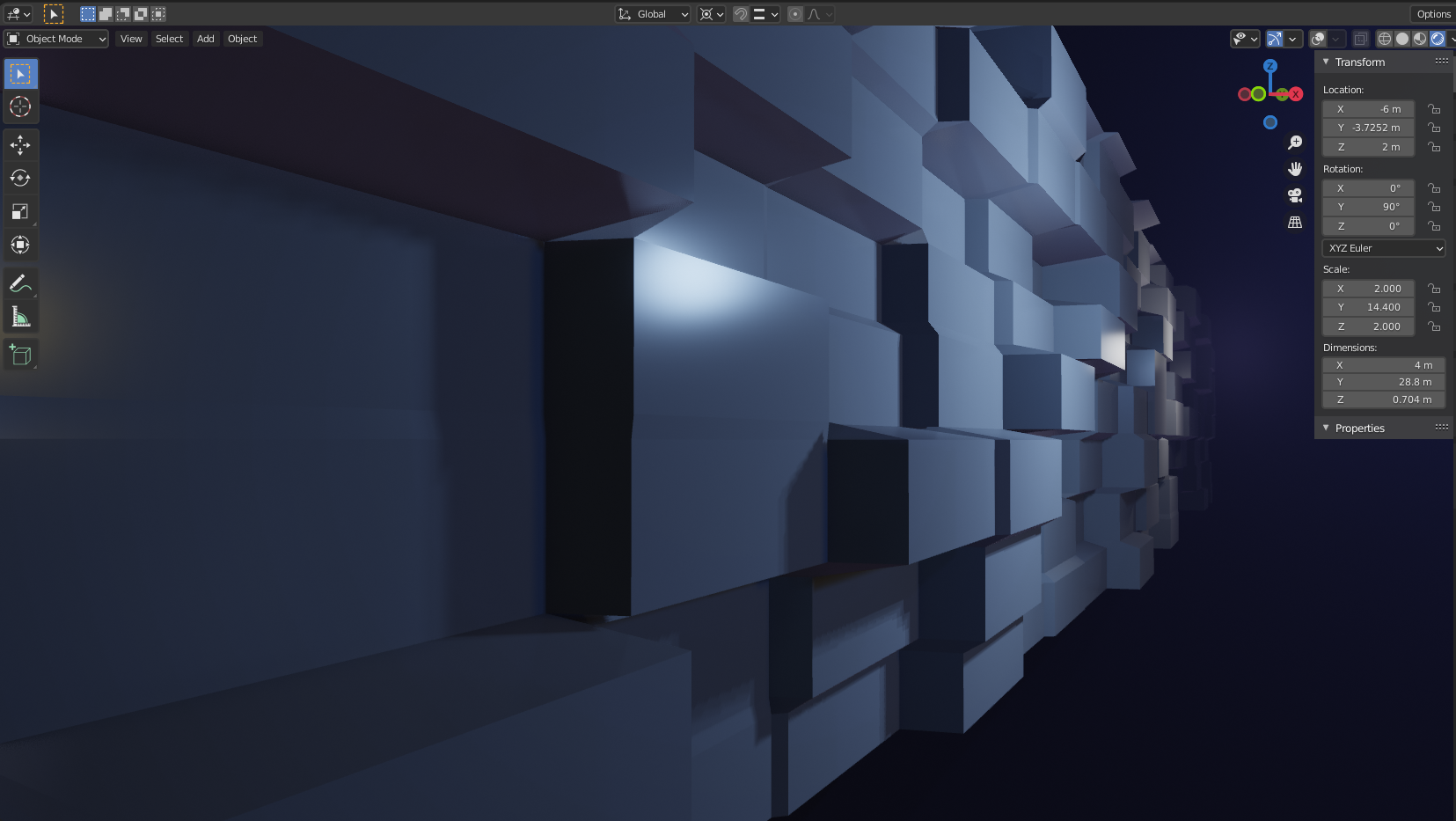Open the gizmo options dropdown arrow

1293,39
